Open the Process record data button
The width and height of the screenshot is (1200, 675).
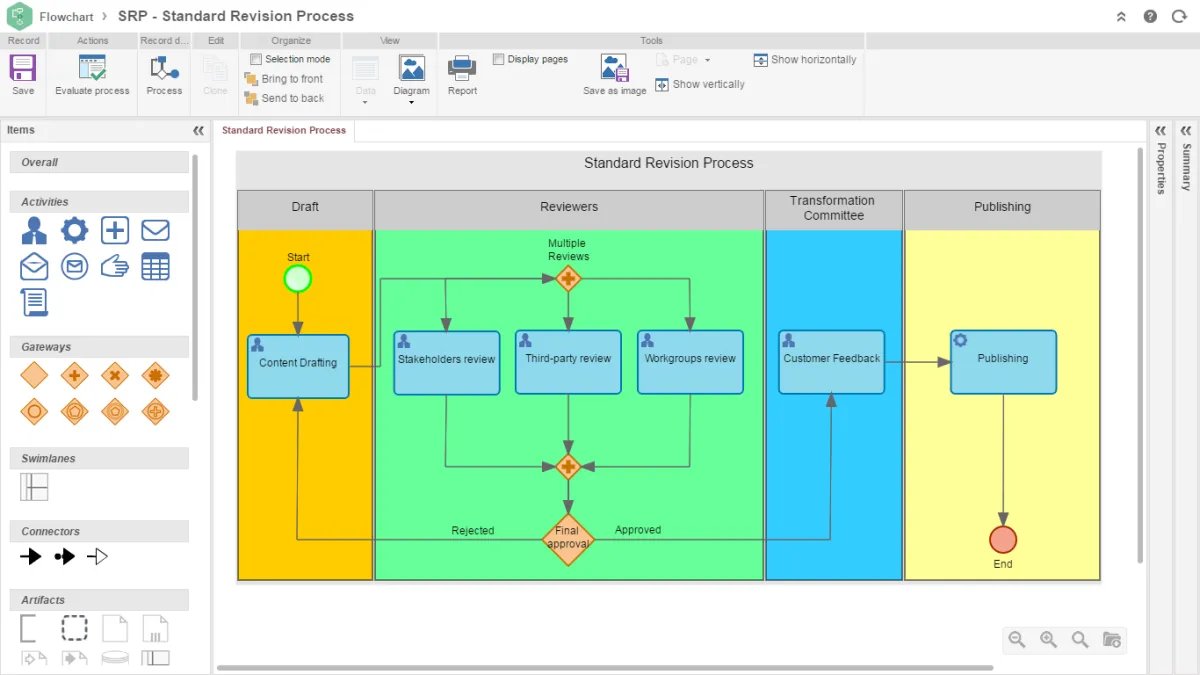point(164,75)
